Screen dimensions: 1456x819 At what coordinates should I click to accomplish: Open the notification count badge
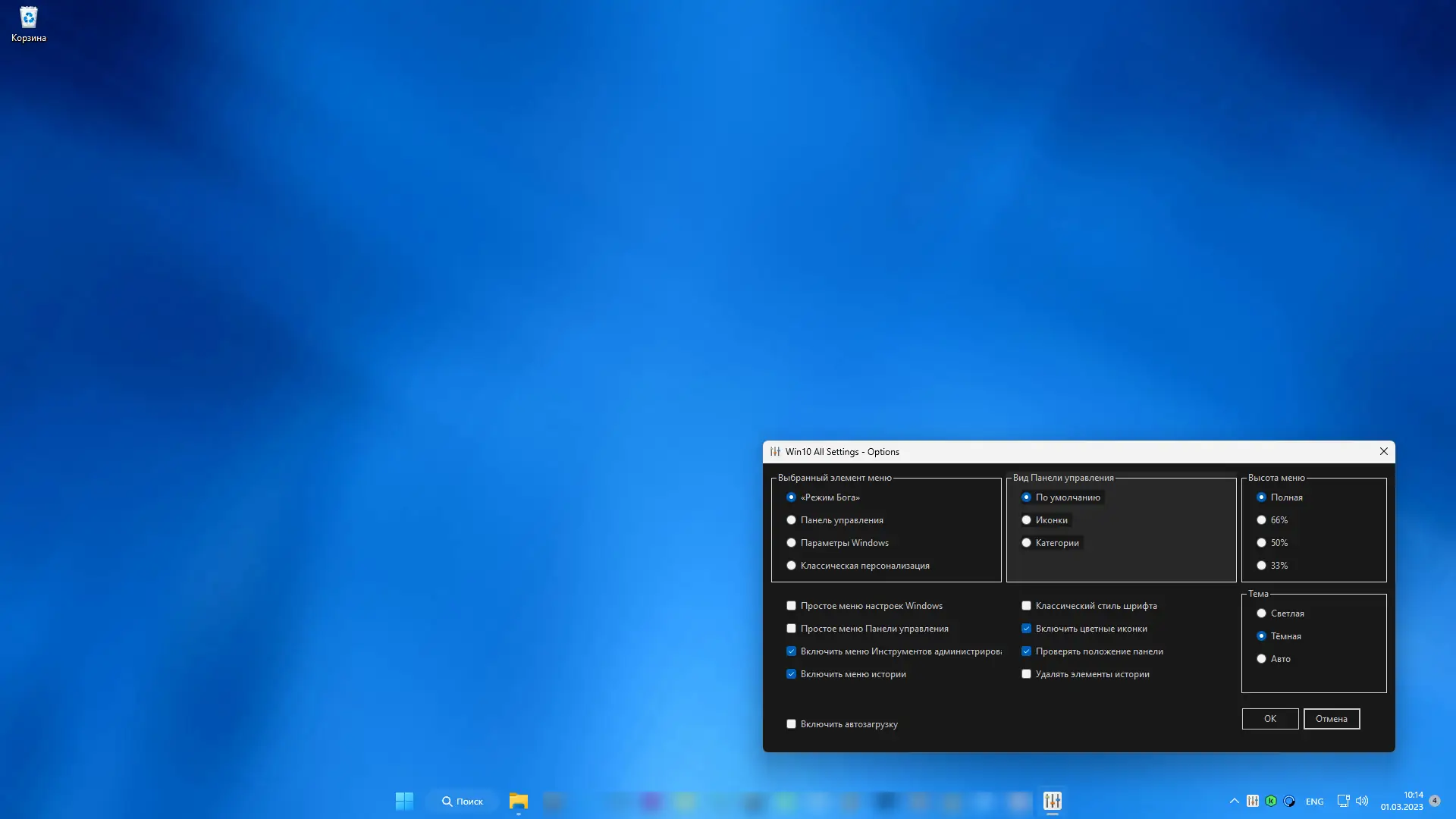pos(1435,801)
